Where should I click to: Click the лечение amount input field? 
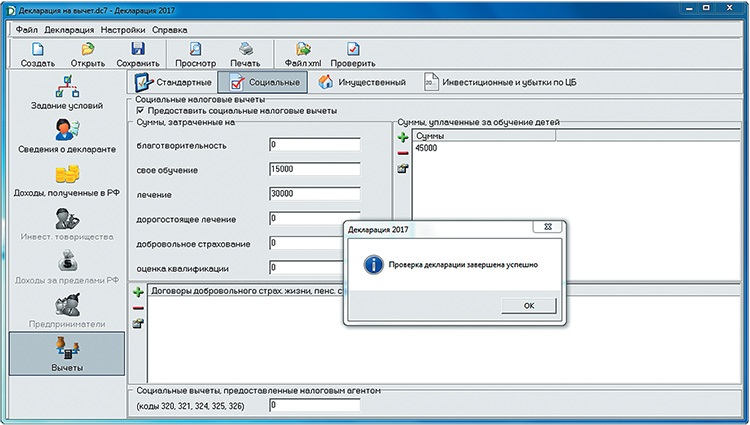314,194
